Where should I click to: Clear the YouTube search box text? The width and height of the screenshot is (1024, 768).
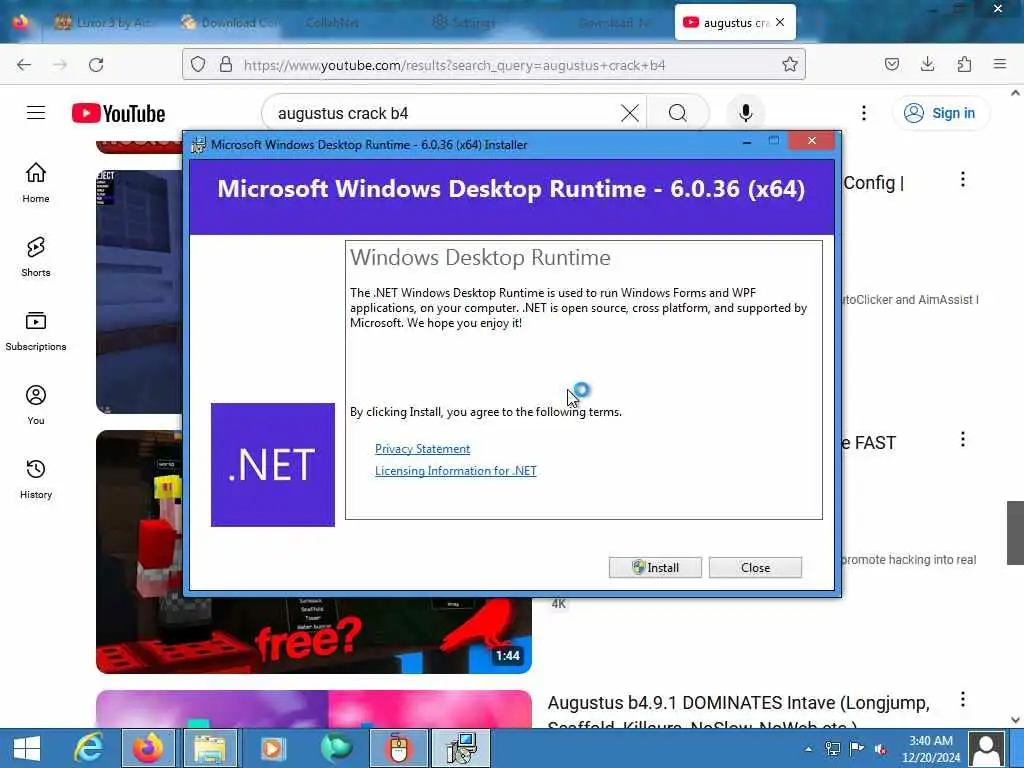630,113
